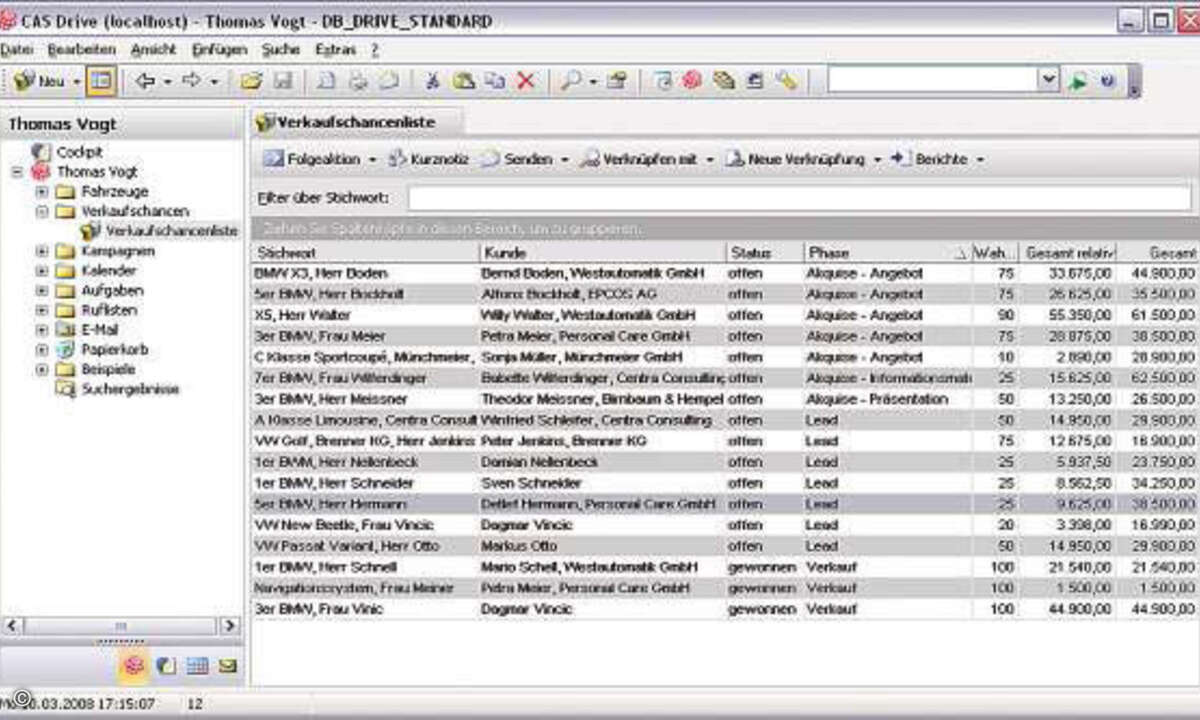
Task: Click the E-Mail folder icon in tree
Action: point(65,330)
